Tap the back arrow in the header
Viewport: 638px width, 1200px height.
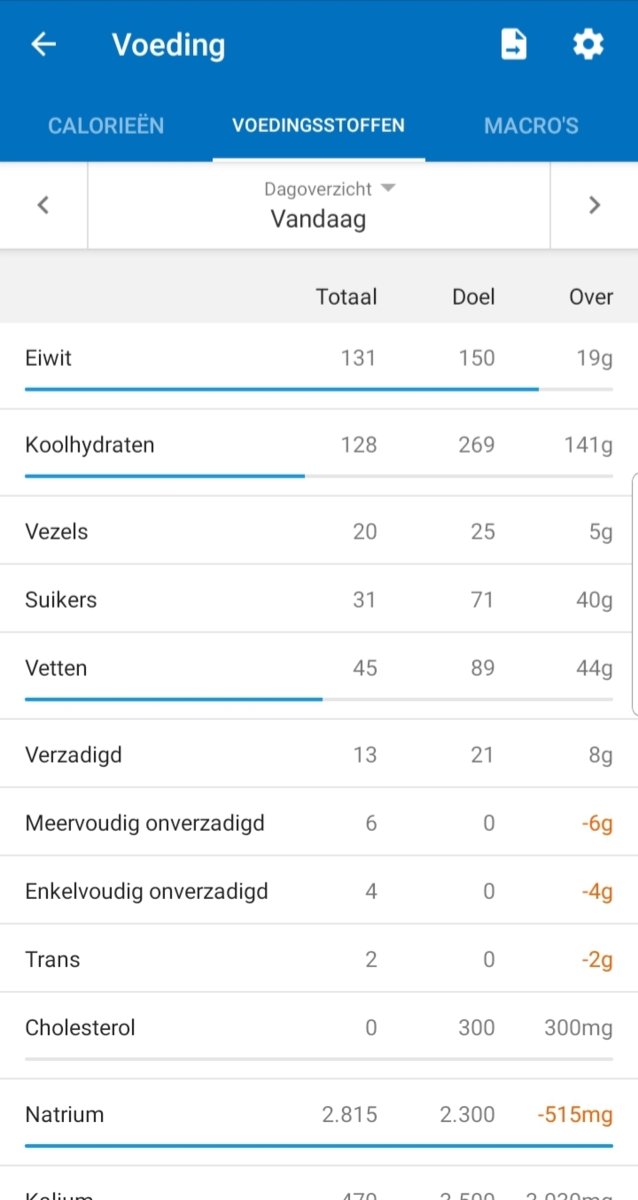42,44
